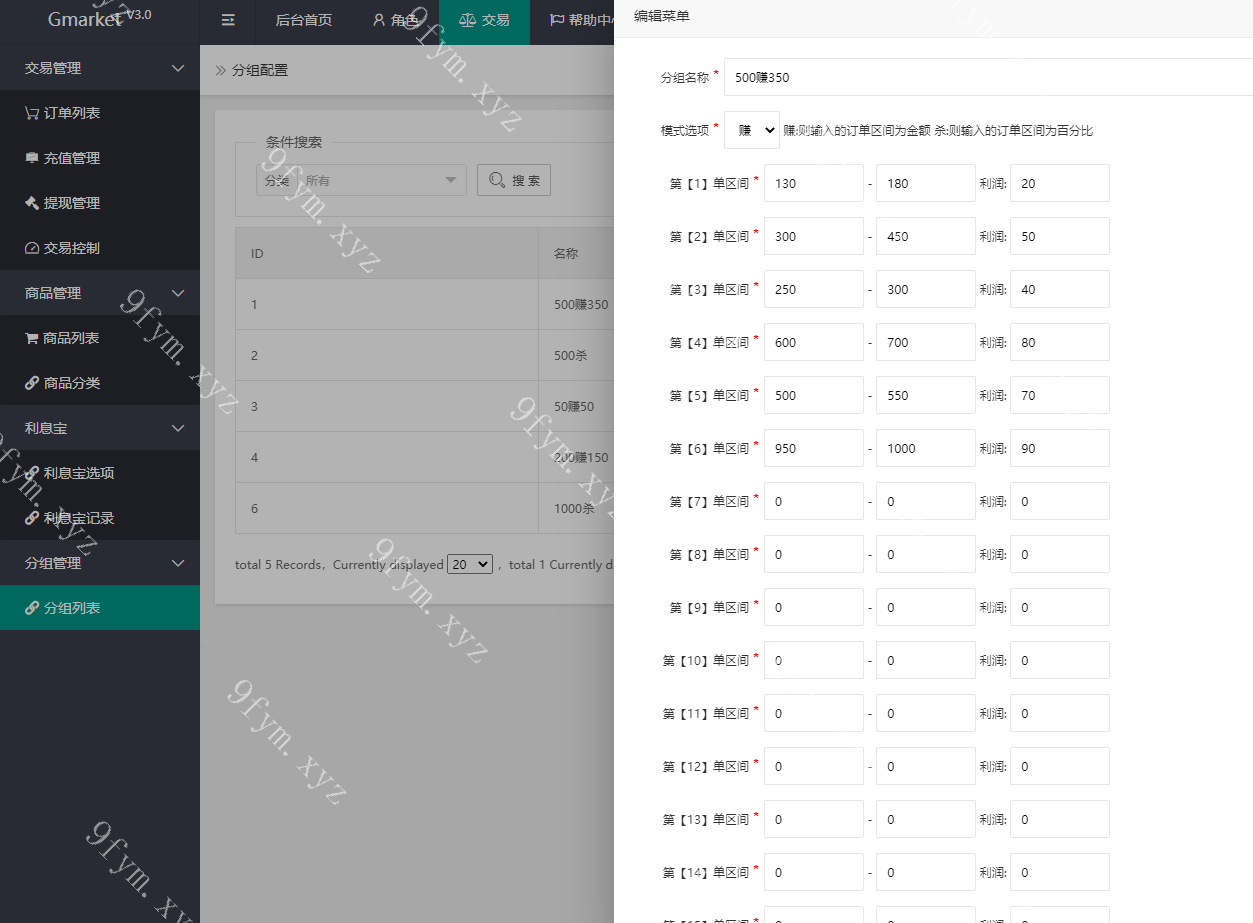Viewport: 1253px width, 923px height.
Task: Edit the 分组名称 field containing 500赚350
Action: 988,77
